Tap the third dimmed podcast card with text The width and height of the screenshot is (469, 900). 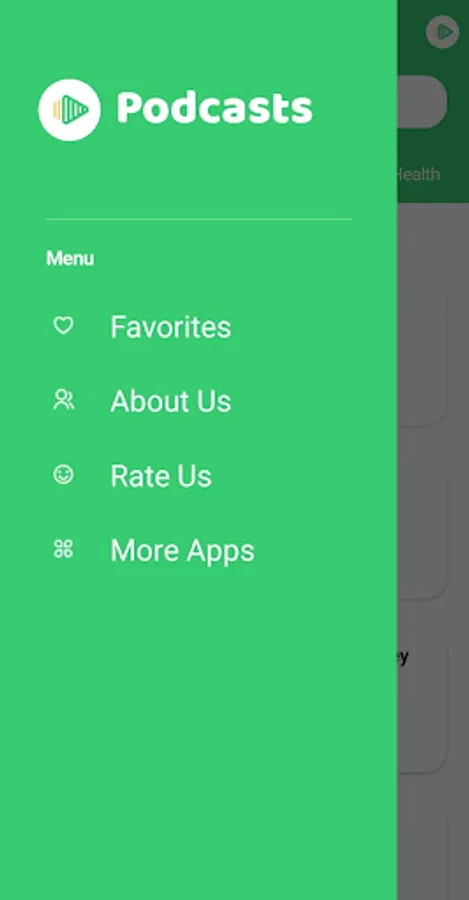click(x=422, y=708)
